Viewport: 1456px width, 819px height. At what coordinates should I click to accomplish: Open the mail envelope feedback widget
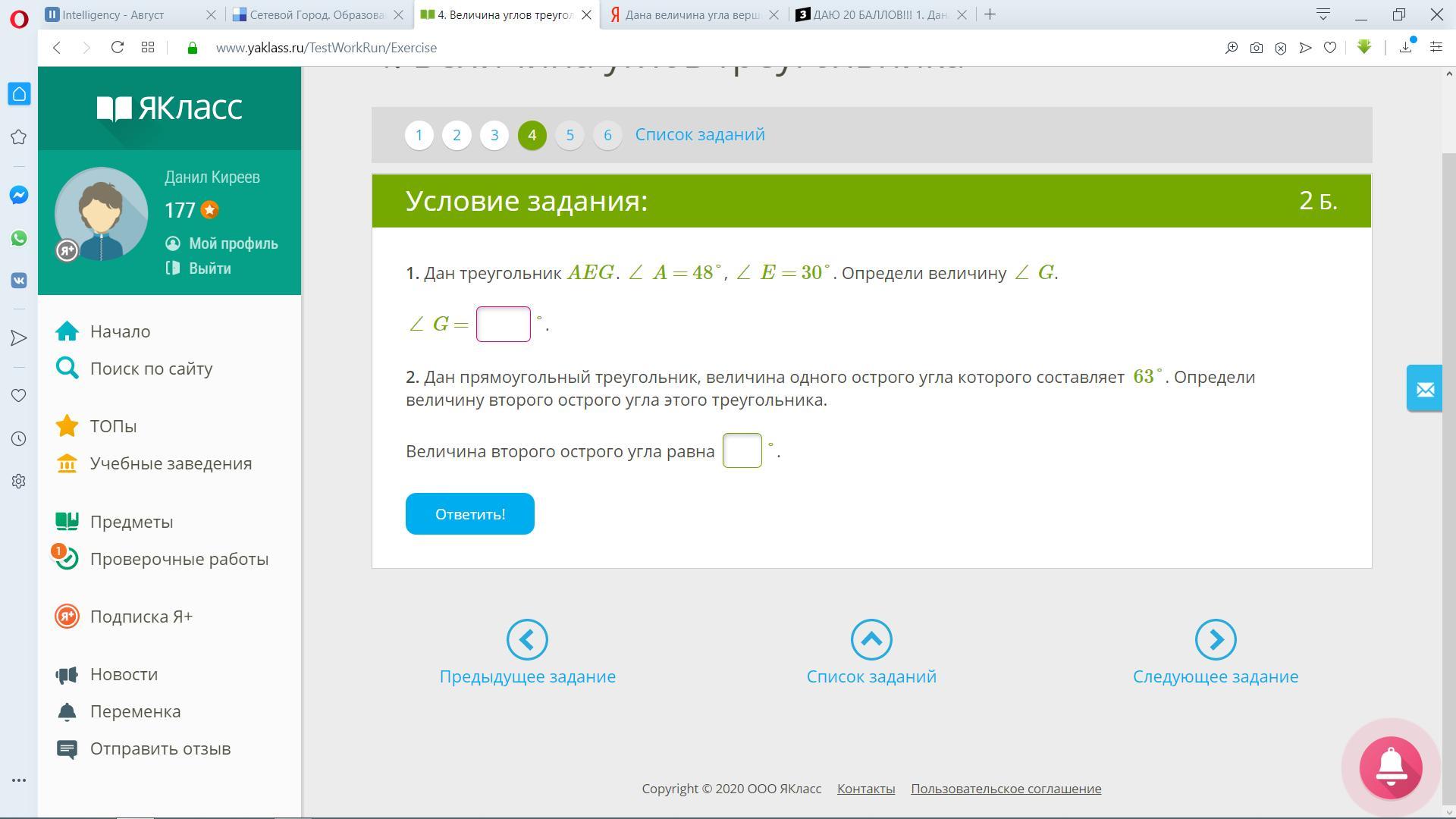tap(1424, 389)
